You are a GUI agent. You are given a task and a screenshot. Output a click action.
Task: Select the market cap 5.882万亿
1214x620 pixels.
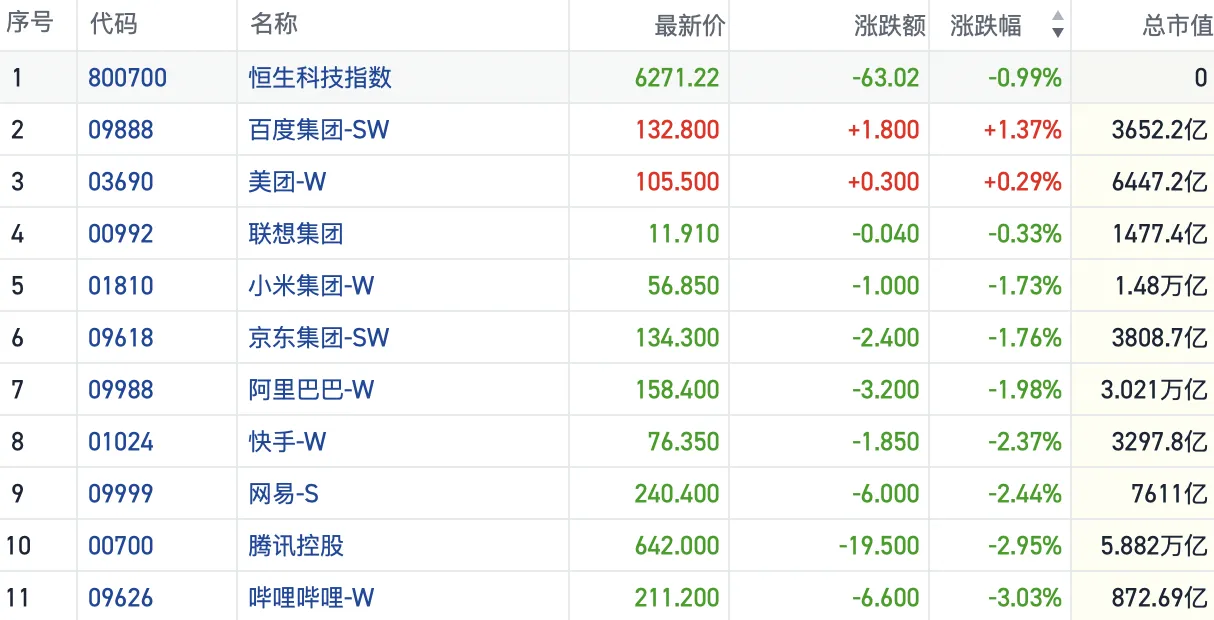(1154, 546)
